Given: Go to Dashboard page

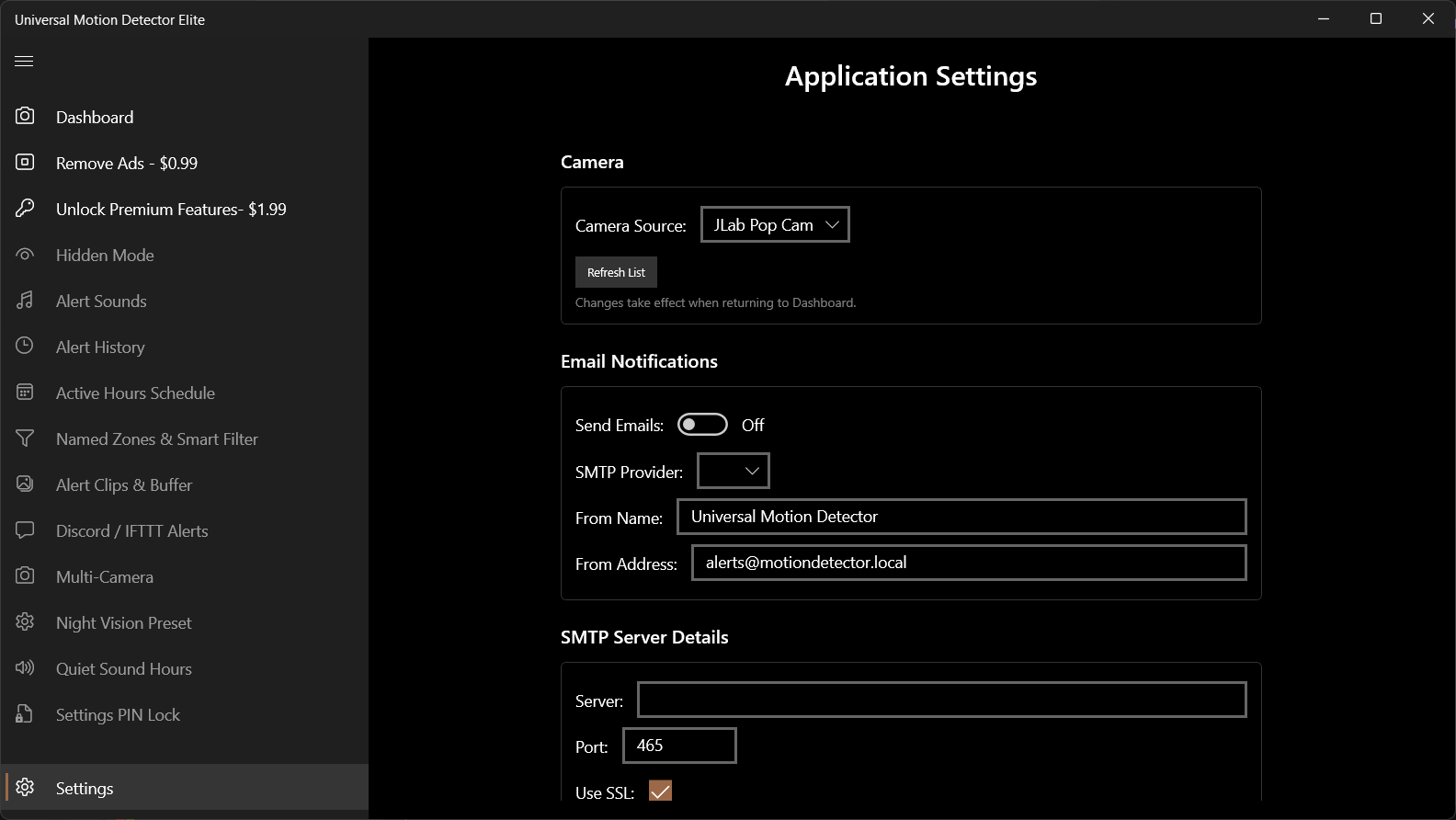Looking at the screenshot, I should (184, 117).
